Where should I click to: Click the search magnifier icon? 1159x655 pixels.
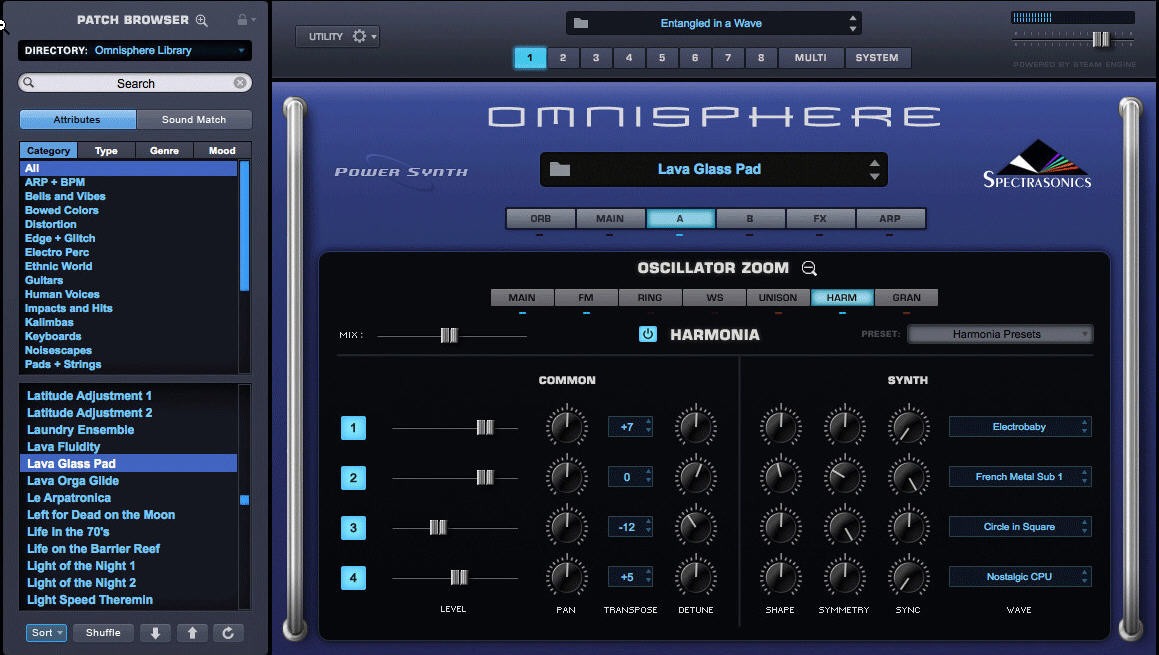pyautogui.click(x=28, y=82)
